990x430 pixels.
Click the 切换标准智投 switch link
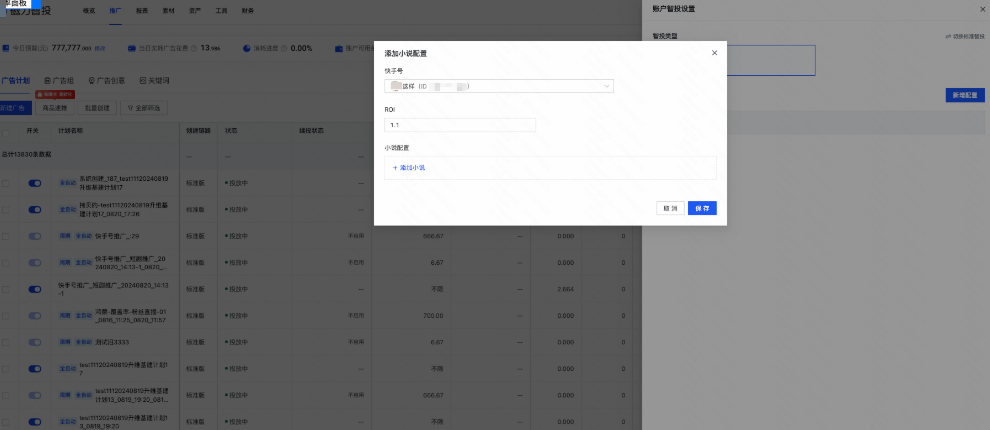click(x=964, y=36)
